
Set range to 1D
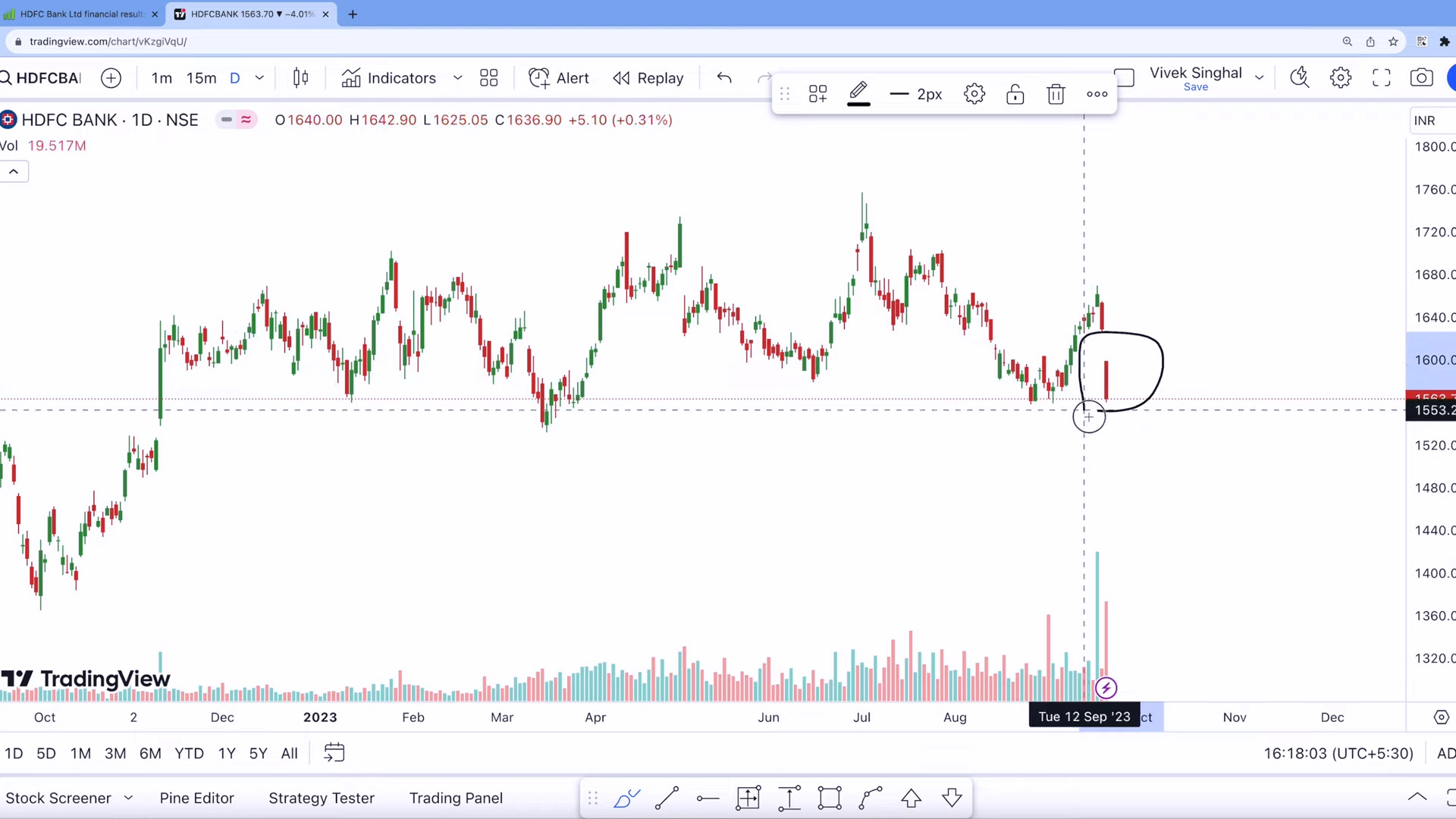click(14, 754)
